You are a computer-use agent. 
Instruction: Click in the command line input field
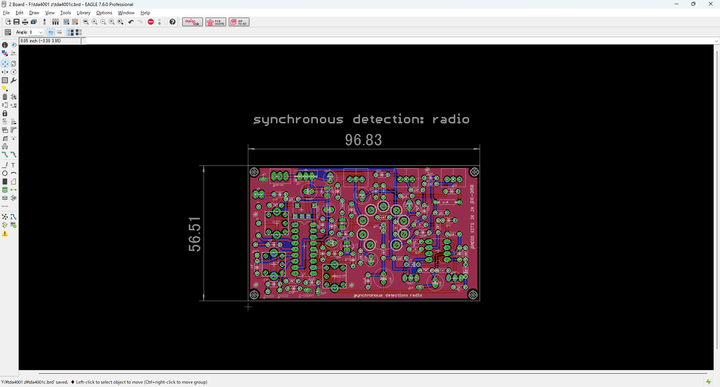pos(399,41)
